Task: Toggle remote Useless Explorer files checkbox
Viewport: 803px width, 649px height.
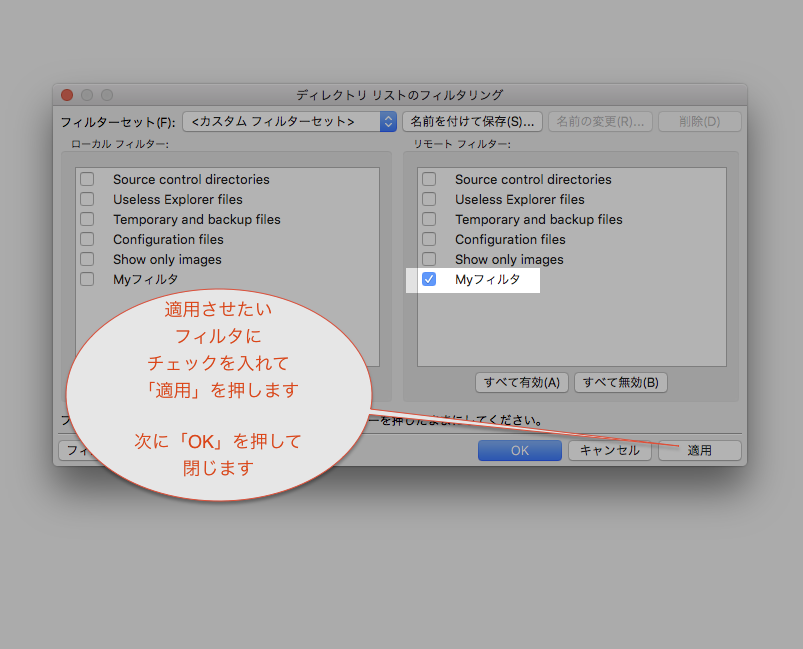Action: point(429,199)
